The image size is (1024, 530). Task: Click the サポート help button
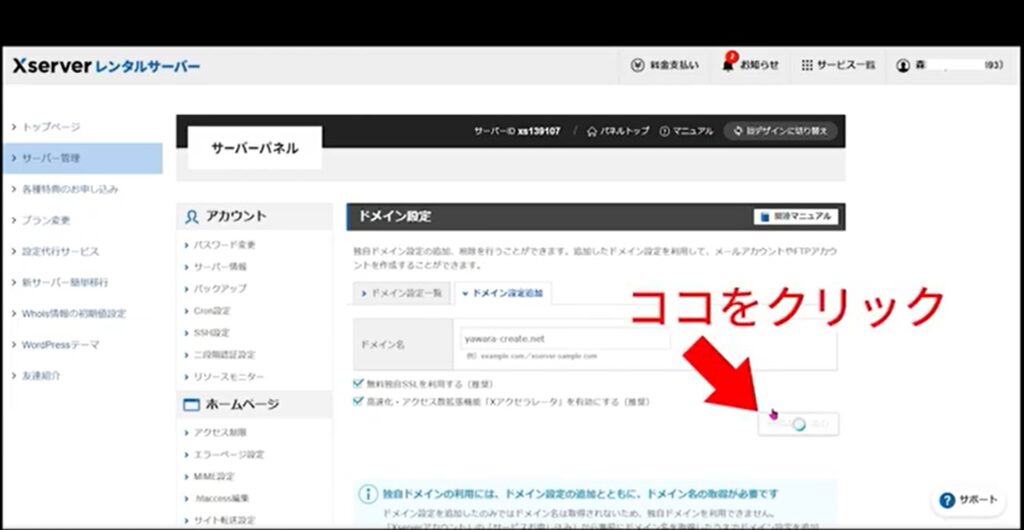click(968, 501)
